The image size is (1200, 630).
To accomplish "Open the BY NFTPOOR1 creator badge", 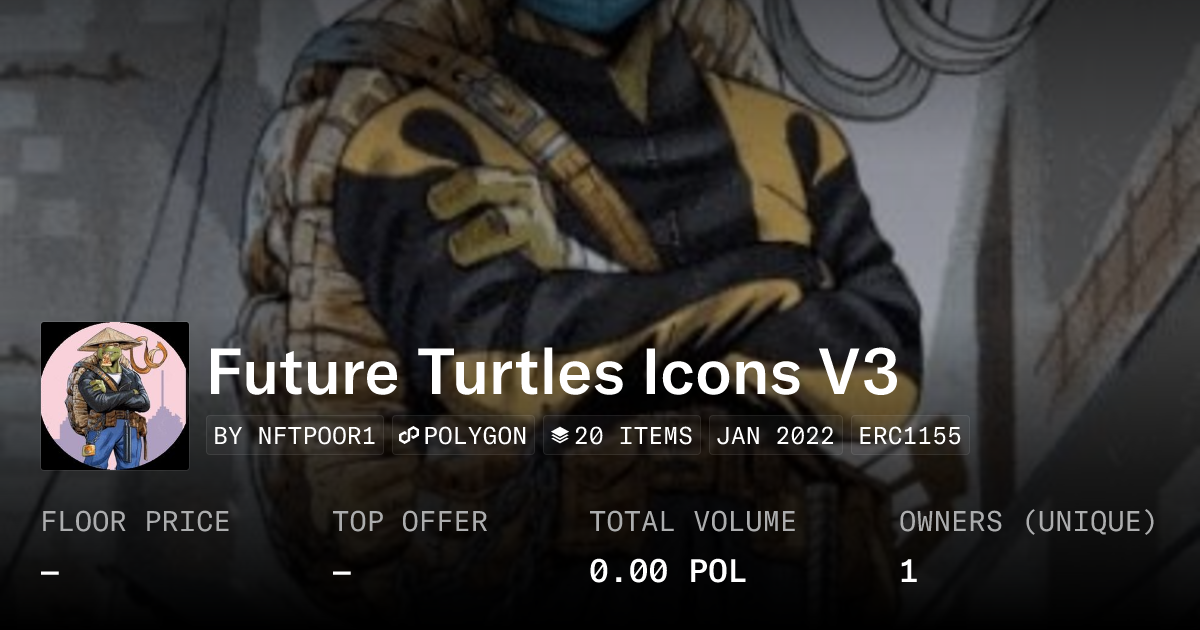I will (x=295, y=436).
